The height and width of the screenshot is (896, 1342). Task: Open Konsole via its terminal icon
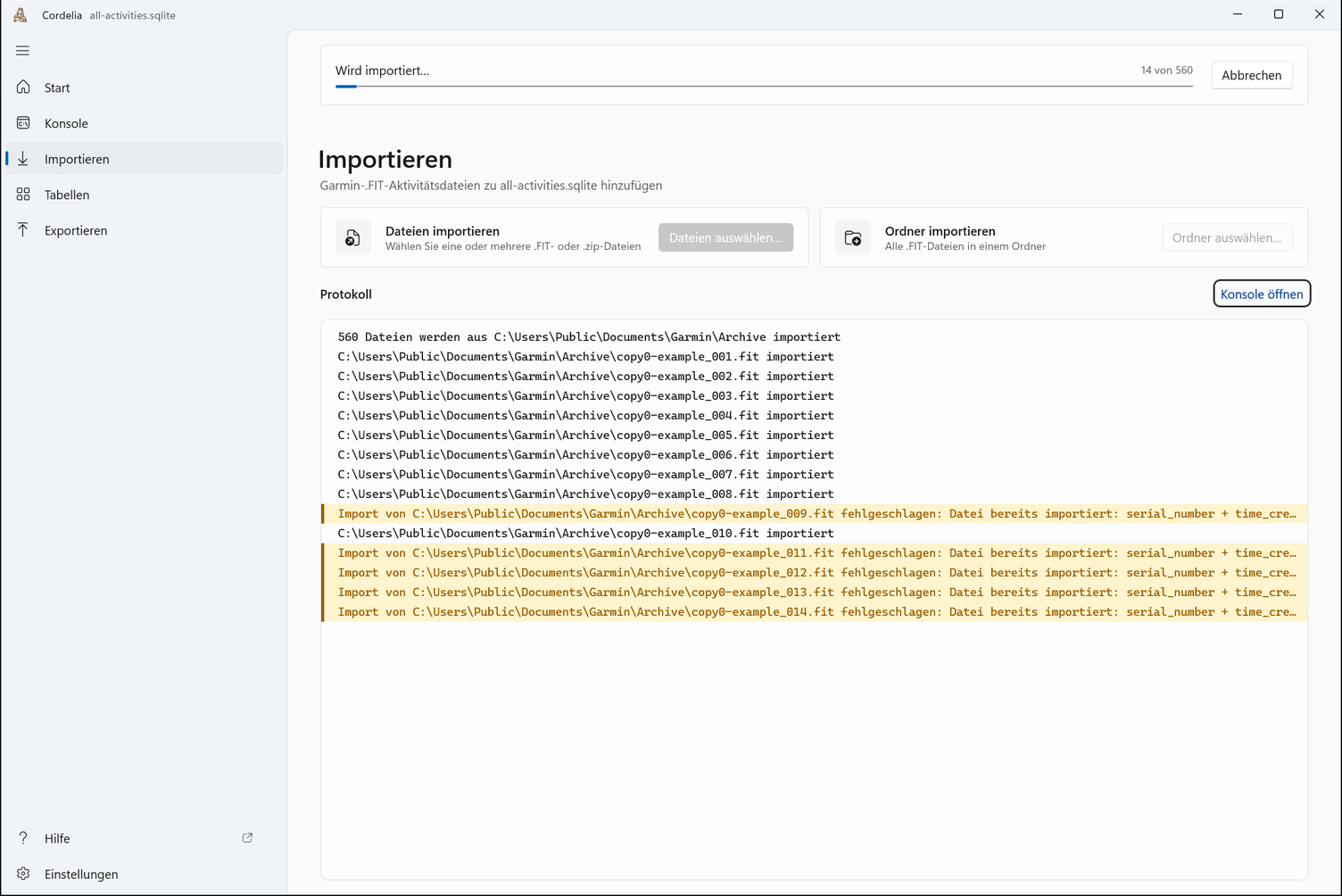23,123
